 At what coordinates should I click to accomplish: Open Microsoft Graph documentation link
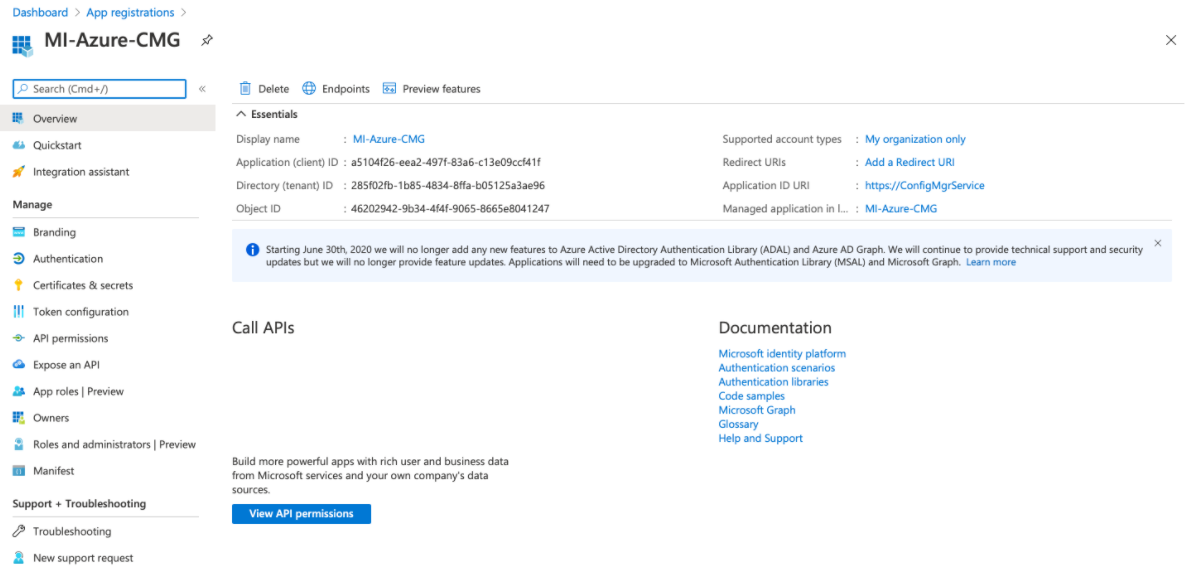757,410
